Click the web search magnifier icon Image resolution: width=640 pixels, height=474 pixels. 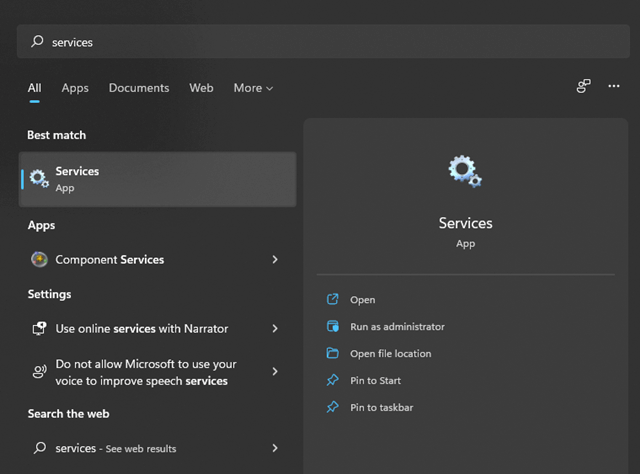tap(40, 448)
